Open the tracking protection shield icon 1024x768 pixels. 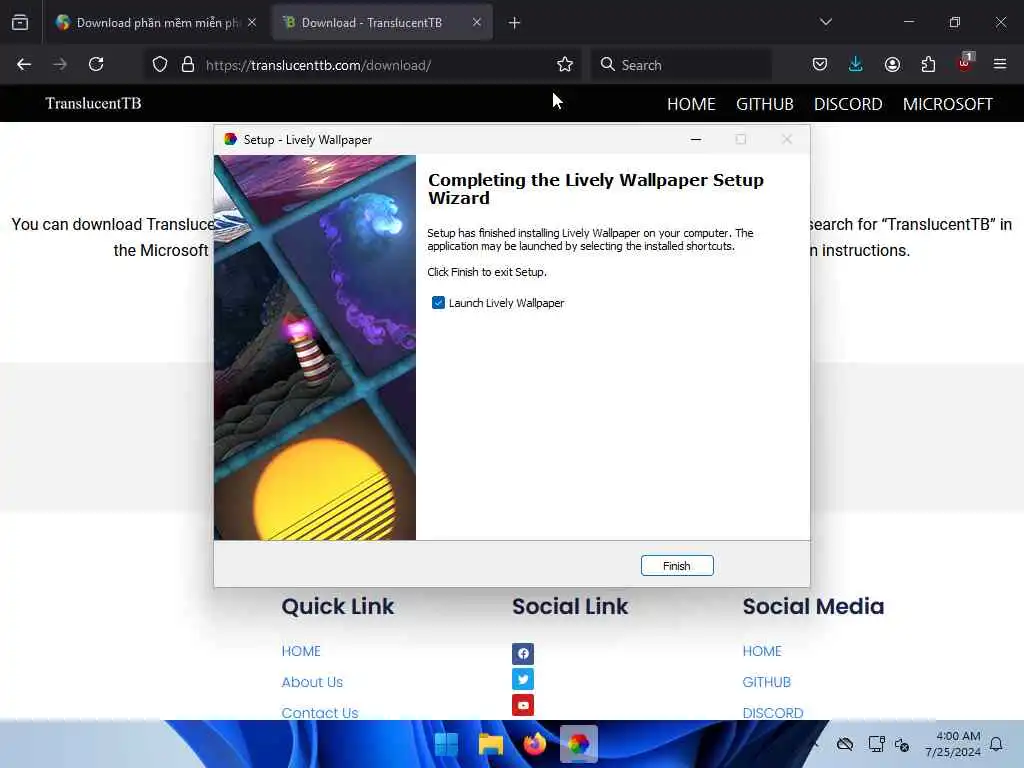click(160, 65)
